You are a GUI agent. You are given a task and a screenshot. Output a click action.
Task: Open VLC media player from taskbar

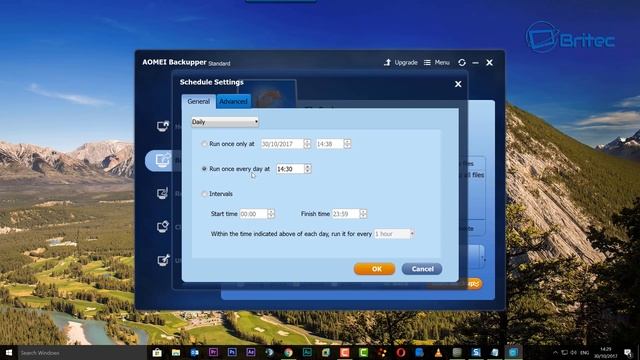point(438,353)
